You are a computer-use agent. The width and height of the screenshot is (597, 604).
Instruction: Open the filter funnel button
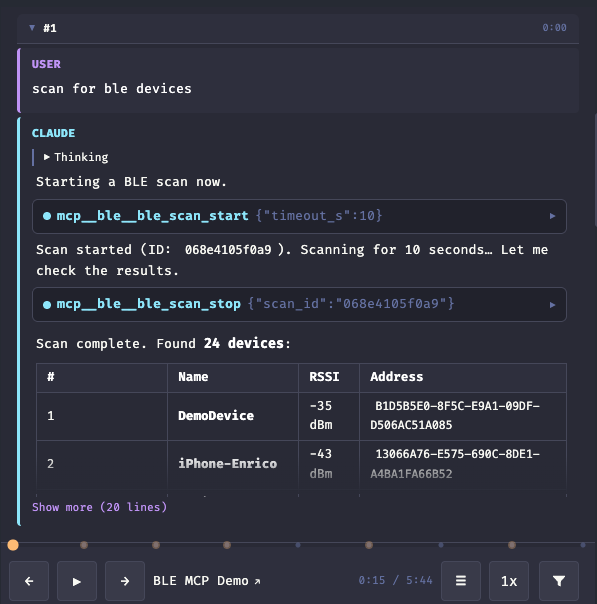click(x=559, y=581)
